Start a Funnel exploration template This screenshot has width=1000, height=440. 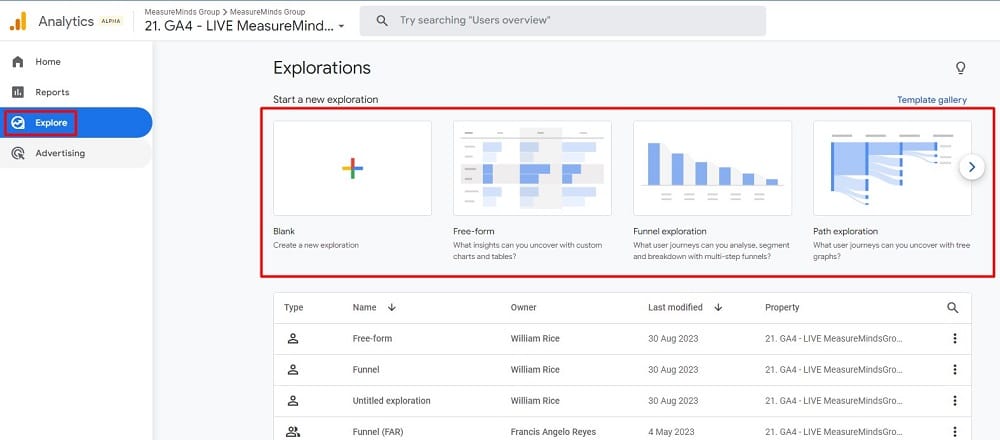point(712,168)
